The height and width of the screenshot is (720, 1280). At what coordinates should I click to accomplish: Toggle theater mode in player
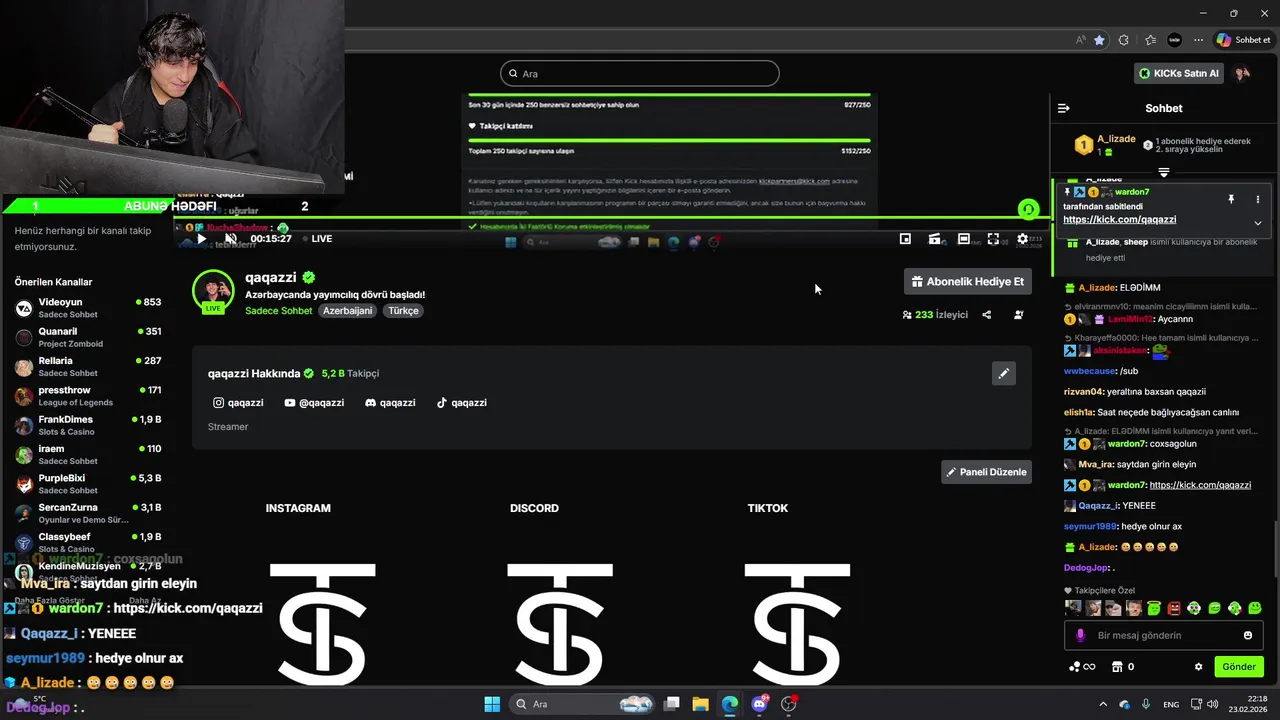point(963,239)
